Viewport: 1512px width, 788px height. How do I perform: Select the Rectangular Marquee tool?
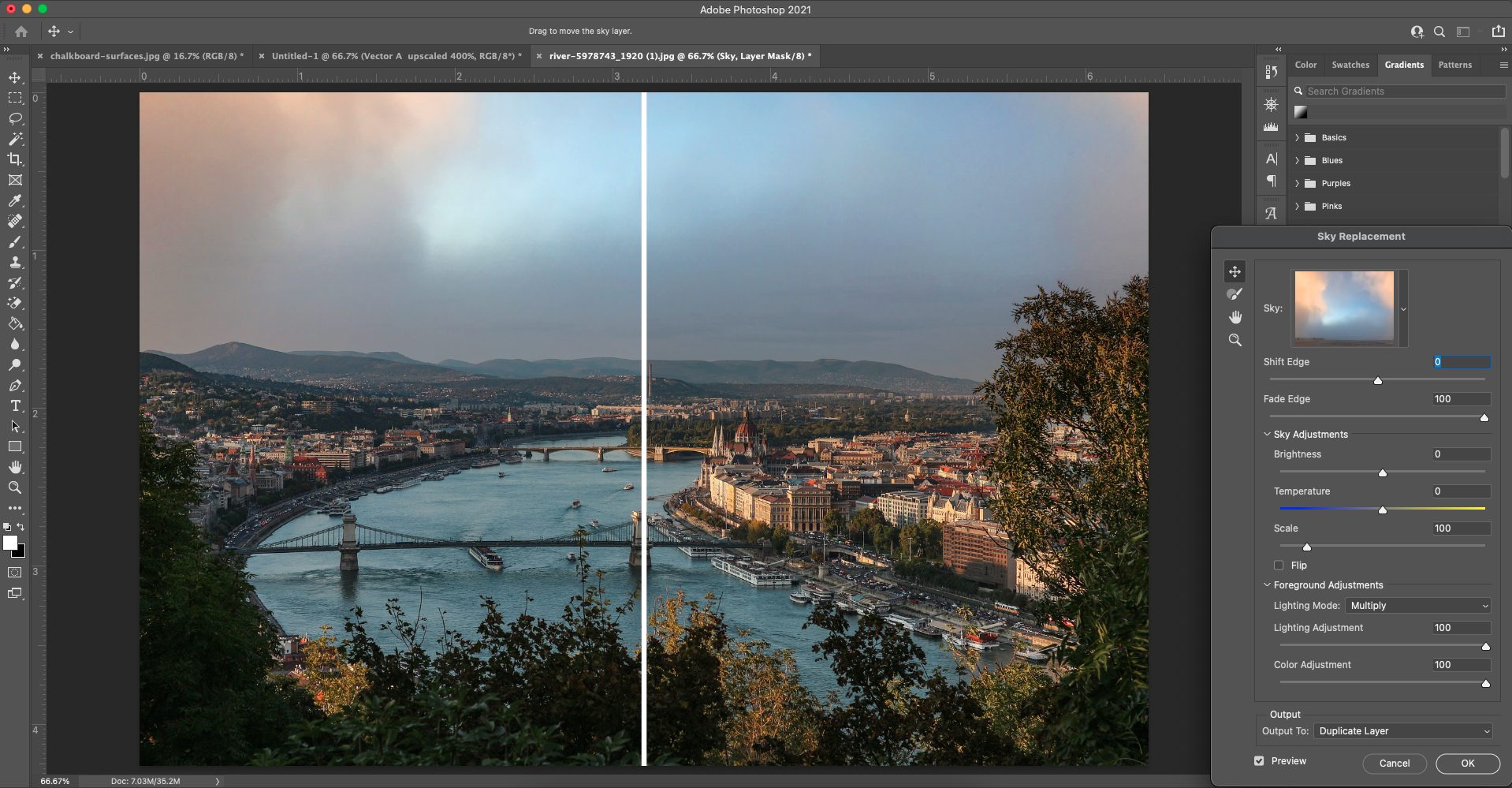click(15, 98)
